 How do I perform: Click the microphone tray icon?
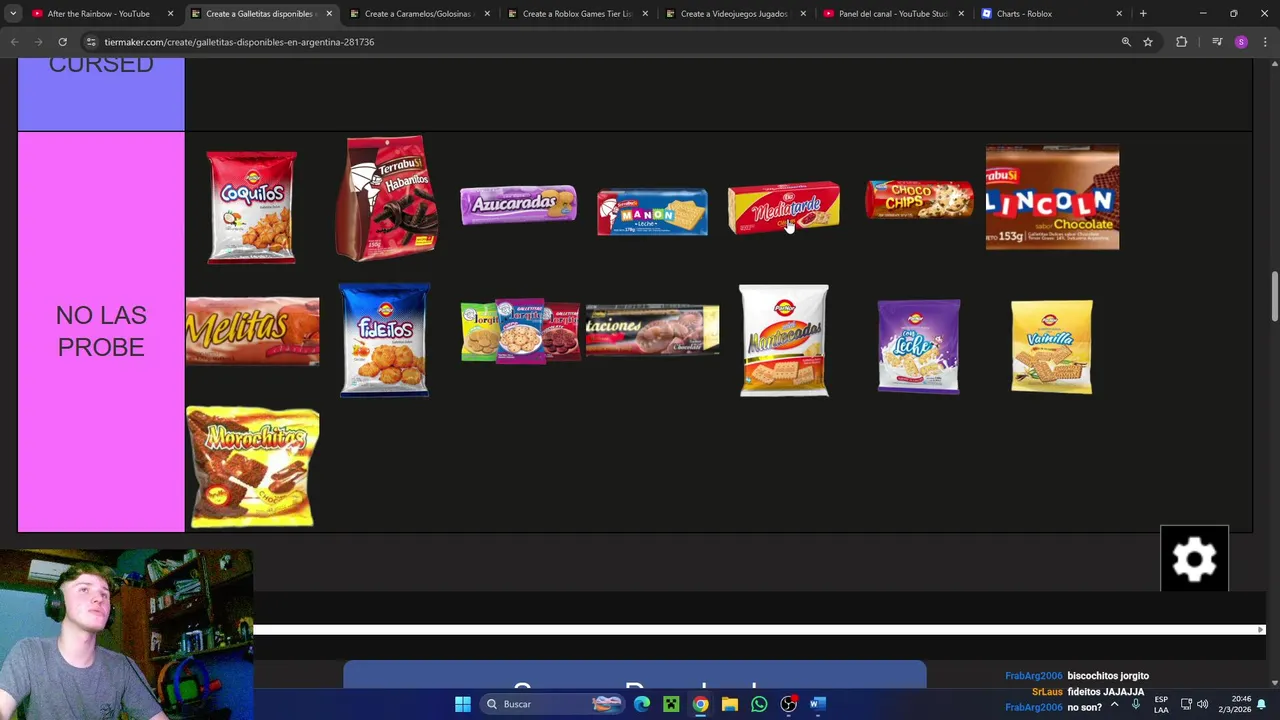pos(1136,704)
